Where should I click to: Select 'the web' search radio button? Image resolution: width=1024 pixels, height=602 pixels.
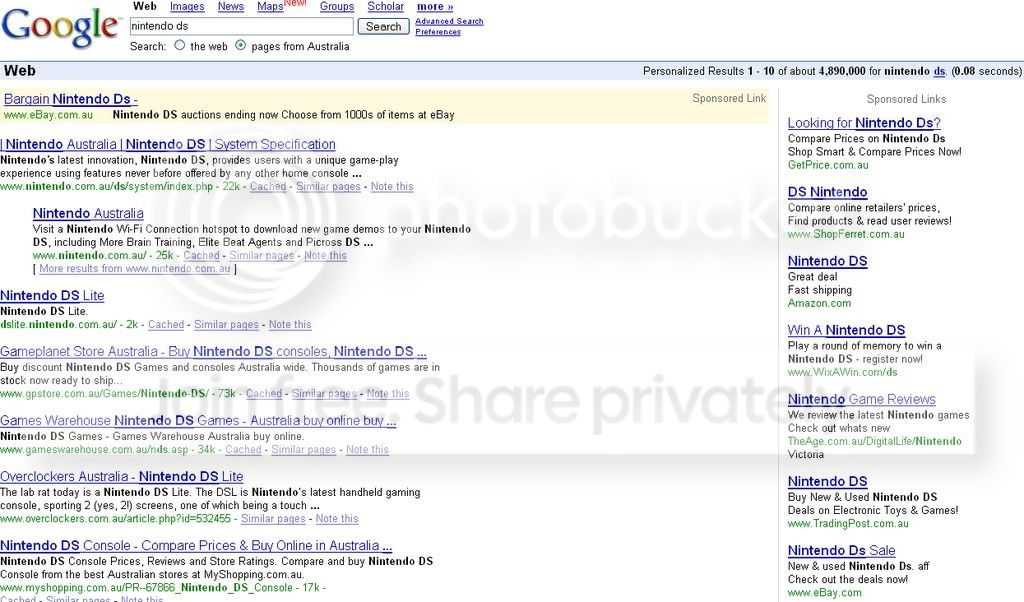point(180,46)
